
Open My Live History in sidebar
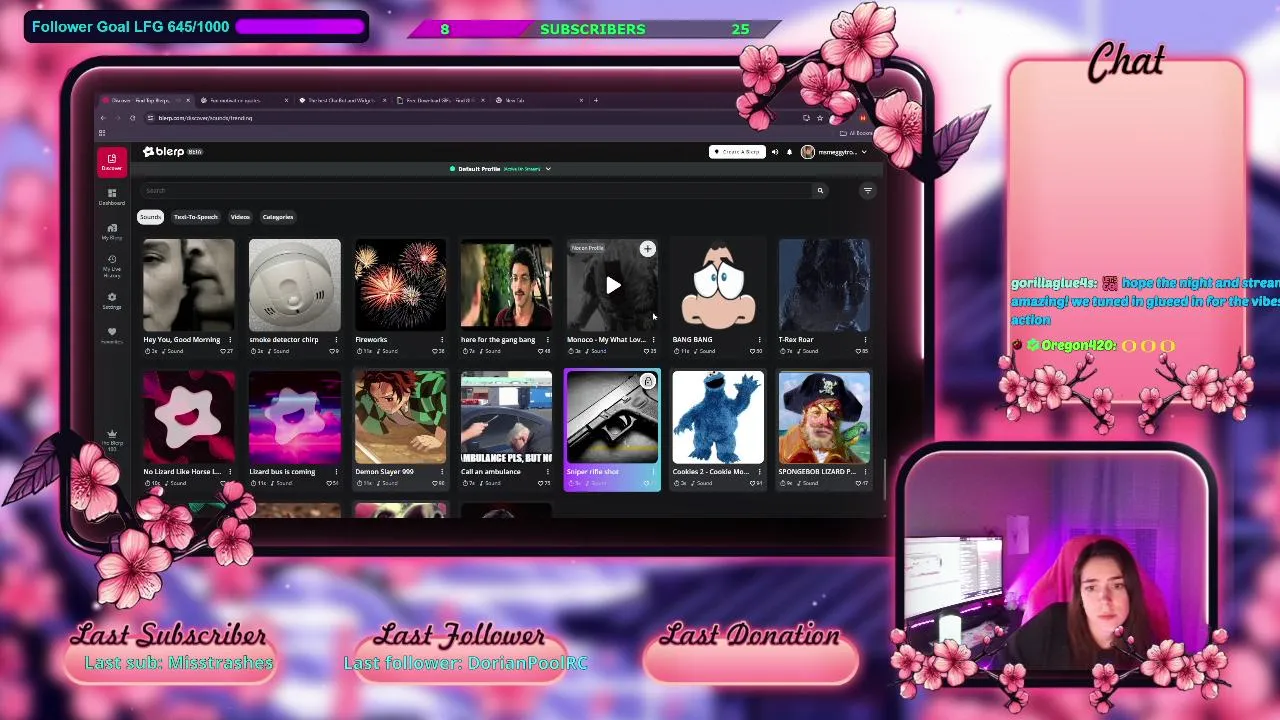tap(111, 266)
